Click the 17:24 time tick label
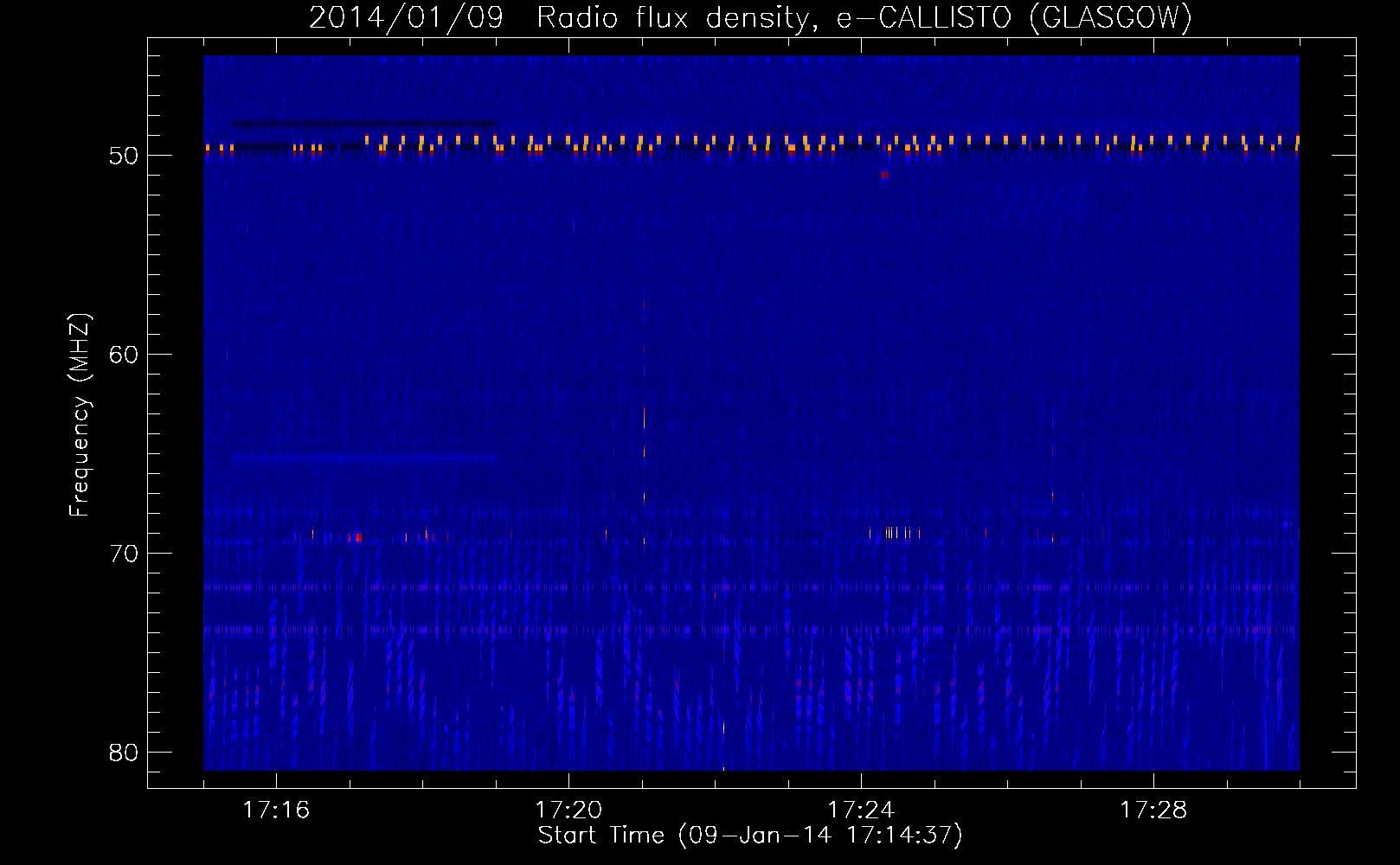 coord(861,810)
